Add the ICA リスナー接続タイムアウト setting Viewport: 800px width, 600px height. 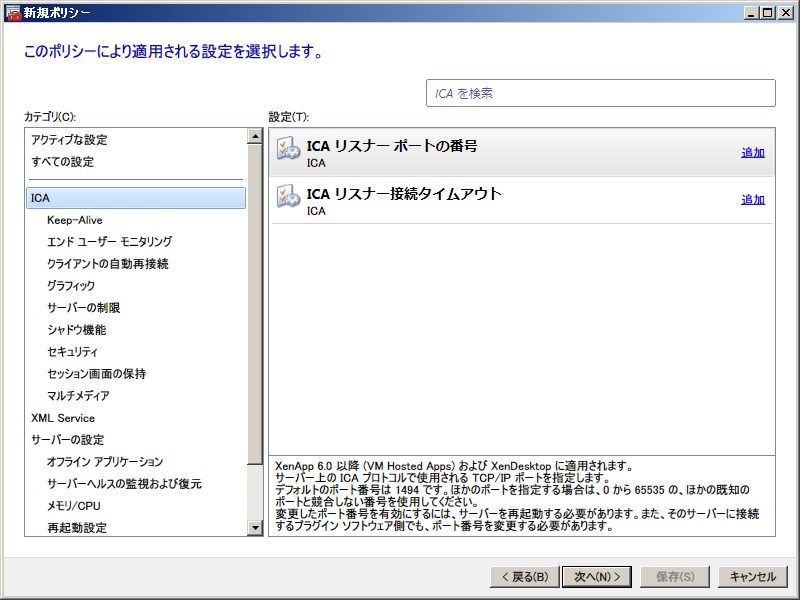(x=752, y=200)
